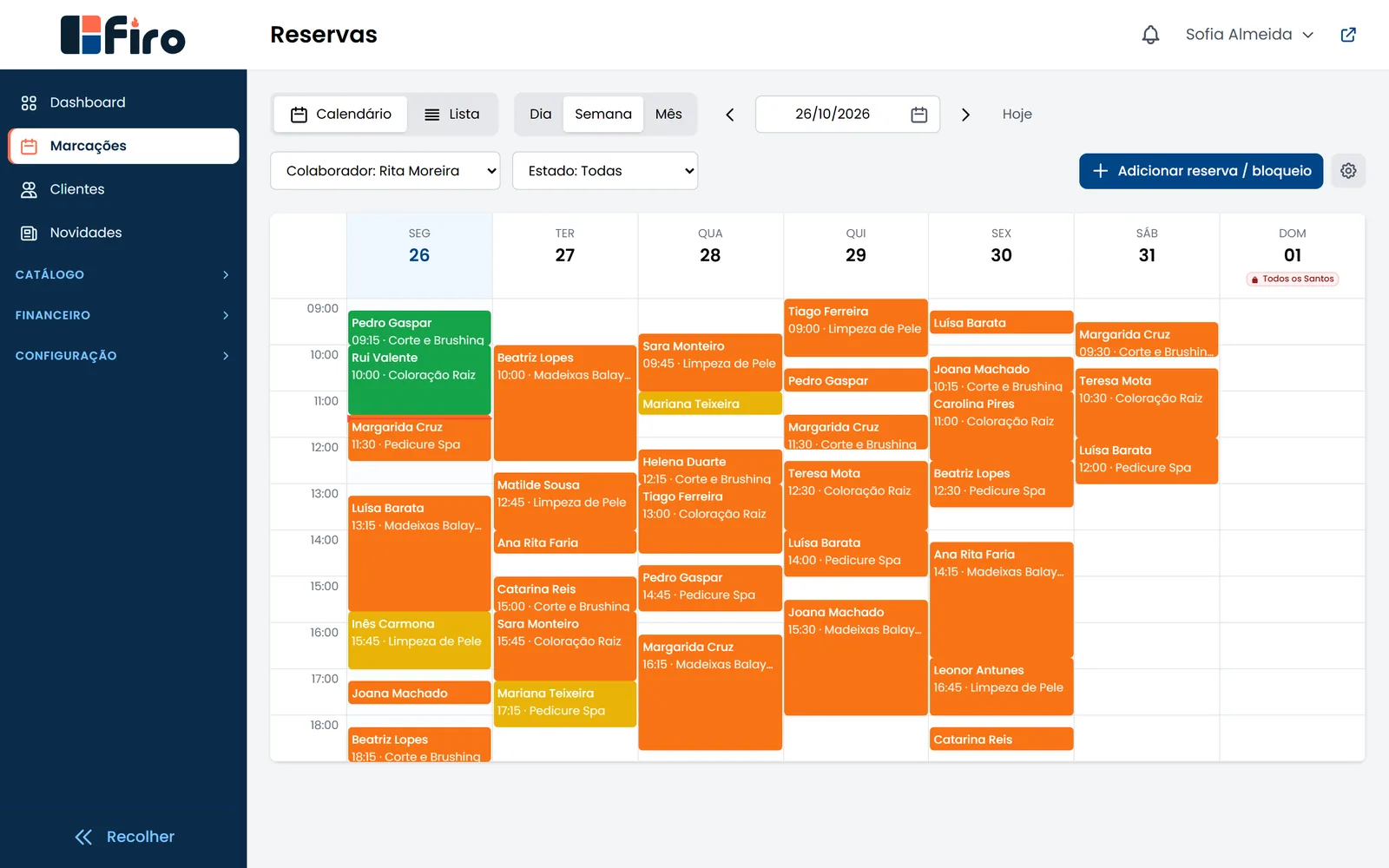Switch to Calendário view
Viewport: 1389px width, 868px height.
(x=341, y=115)
